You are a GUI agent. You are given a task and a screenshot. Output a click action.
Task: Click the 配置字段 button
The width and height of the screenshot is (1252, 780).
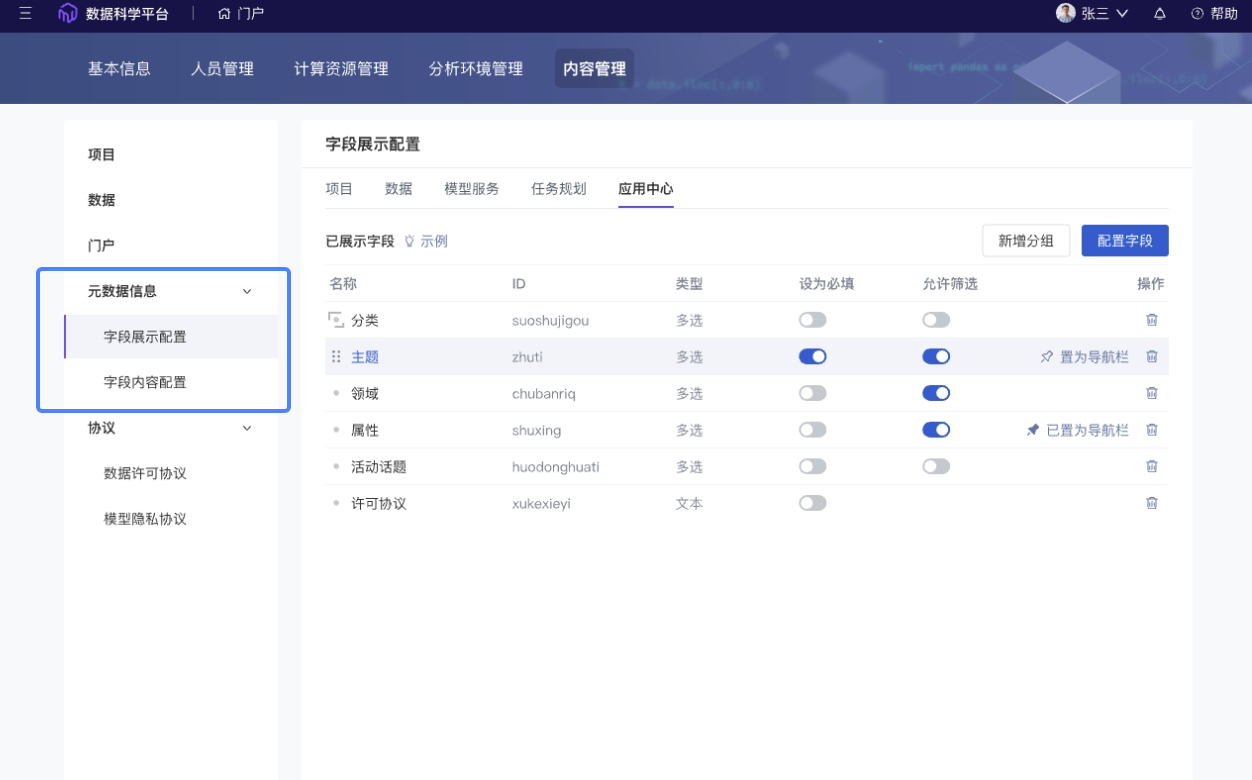tap(1124, 241)
